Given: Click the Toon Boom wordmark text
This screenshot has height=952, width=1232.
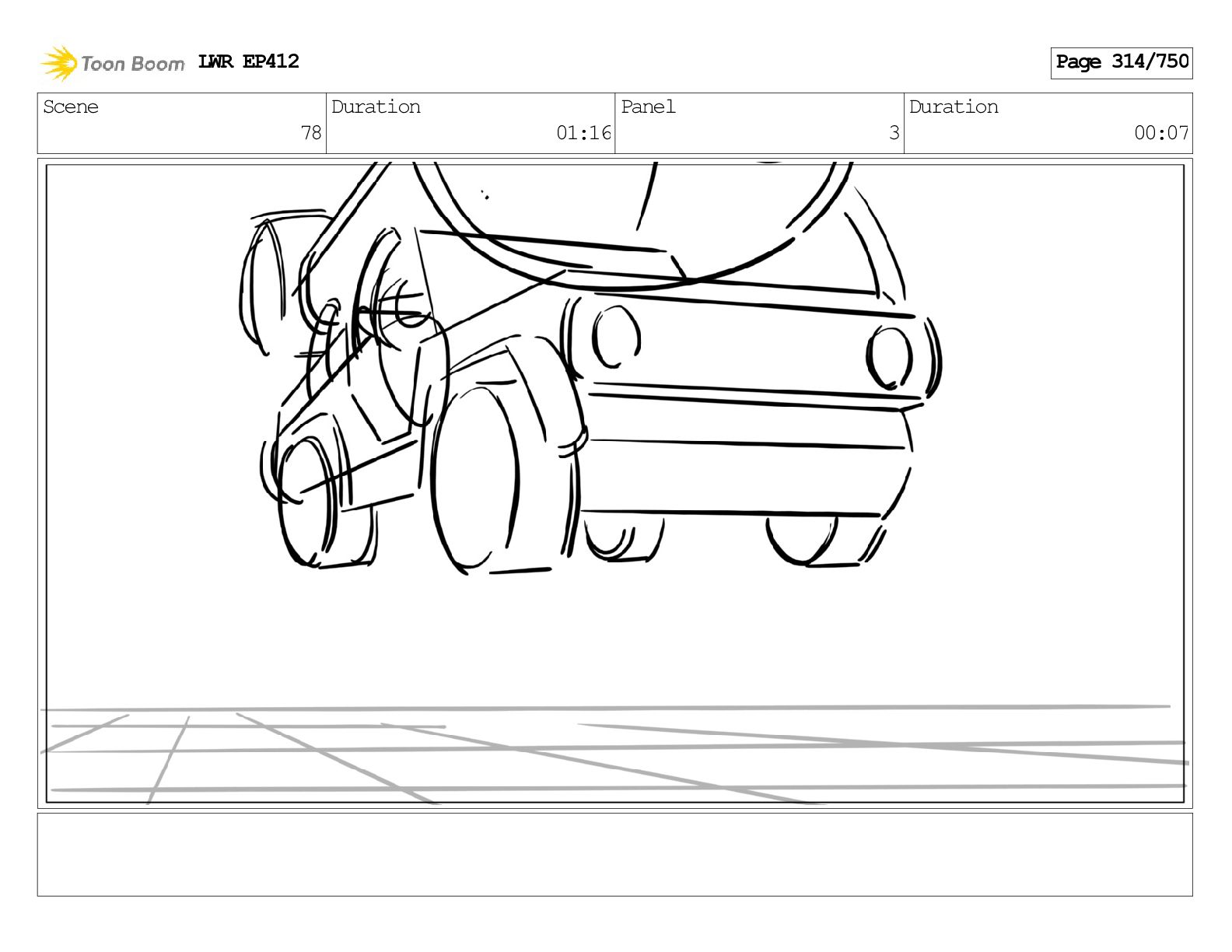Looking at the screenshot, I should tap(133, 64).
